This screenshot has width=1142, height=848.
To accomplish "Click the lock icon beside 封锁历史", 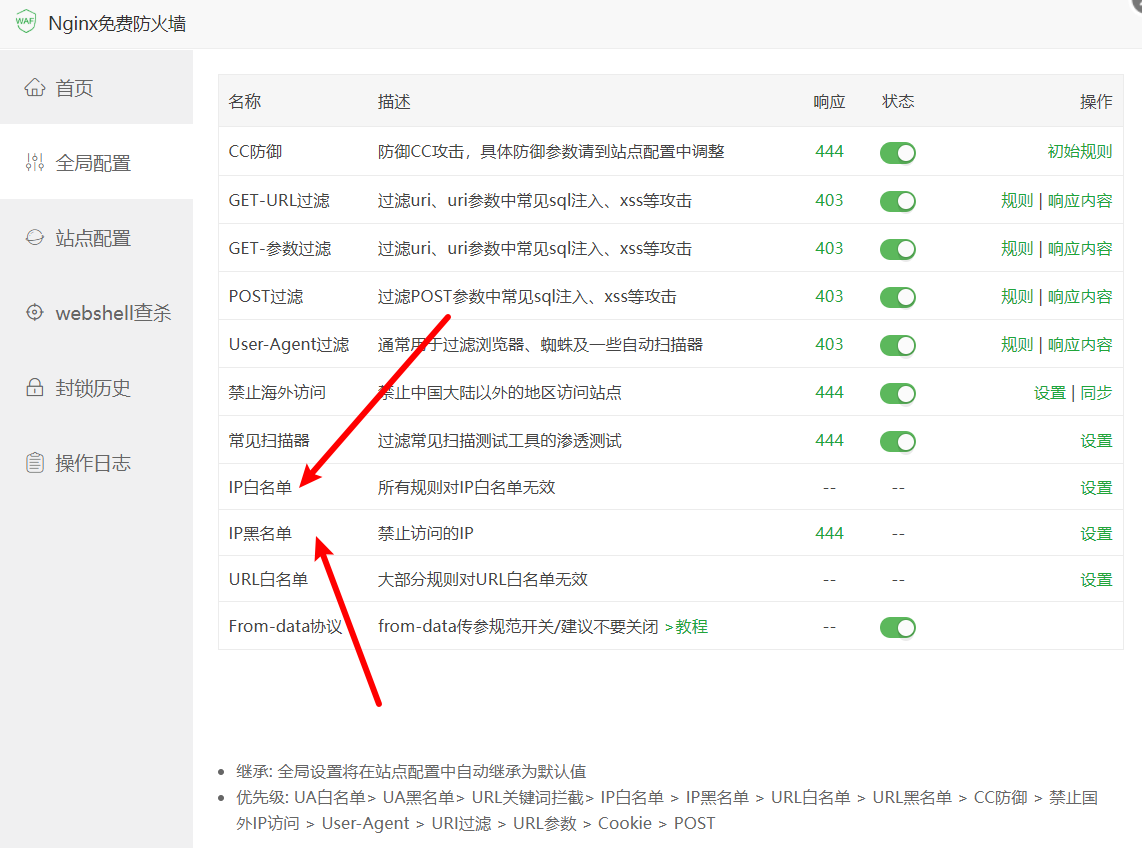I will pos(34,388).
